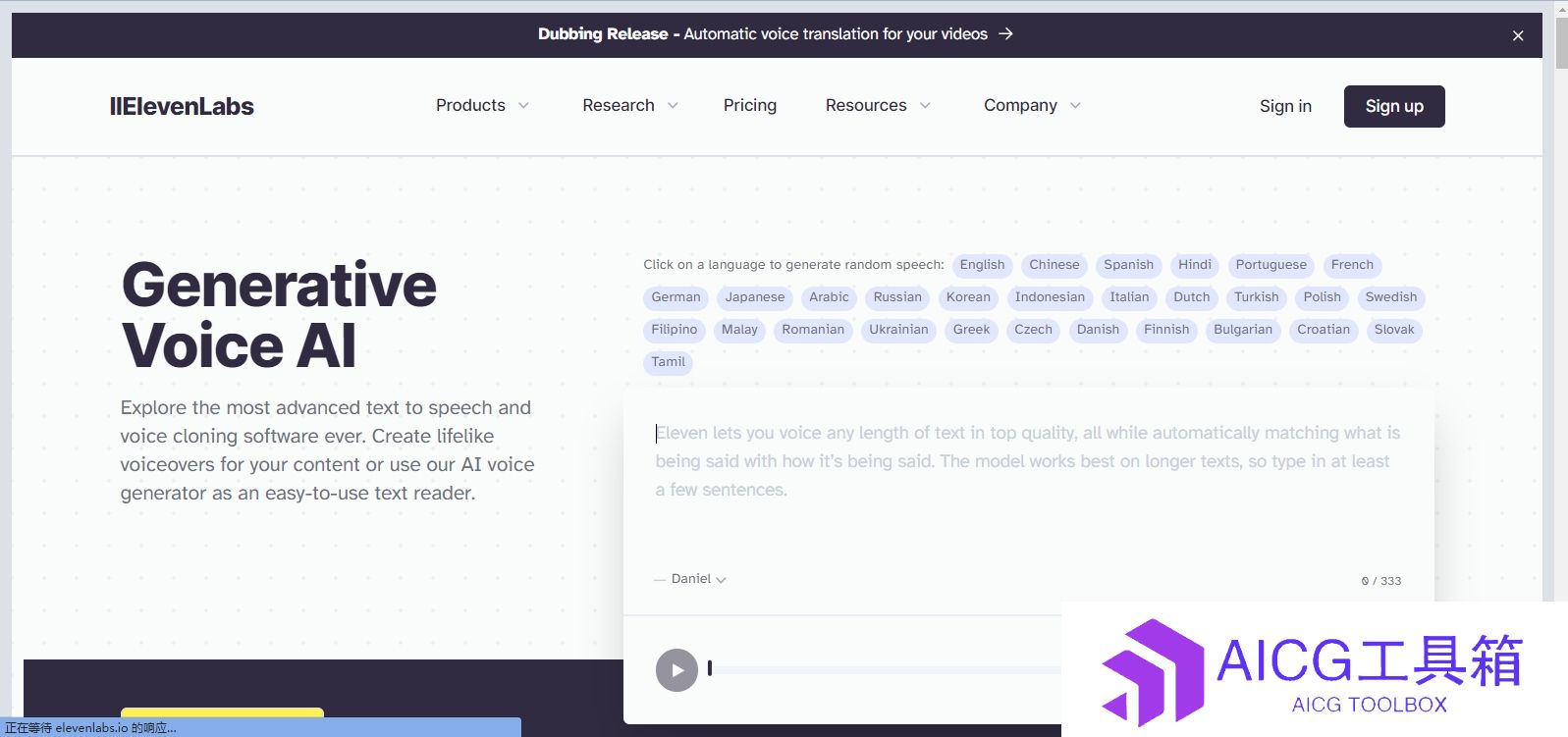Expand the Products menu chevron
Viewport: 1568px width, 737px height.
(x=523, y=106)
